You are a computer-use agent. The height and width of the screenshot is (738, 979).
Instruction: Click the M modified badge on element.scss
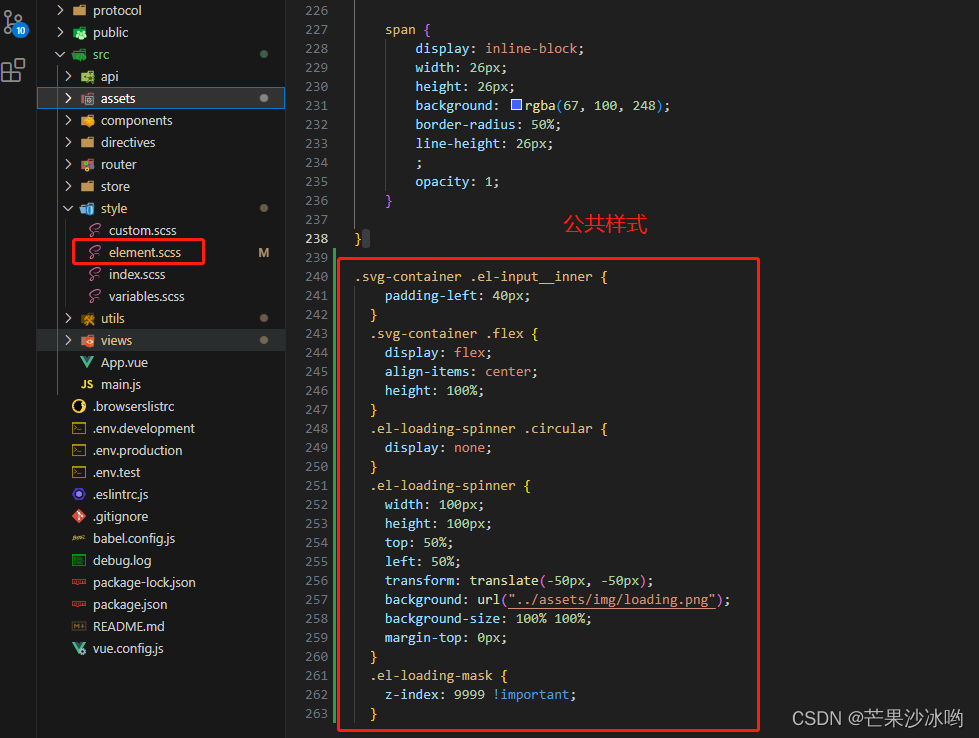(263, 252)
